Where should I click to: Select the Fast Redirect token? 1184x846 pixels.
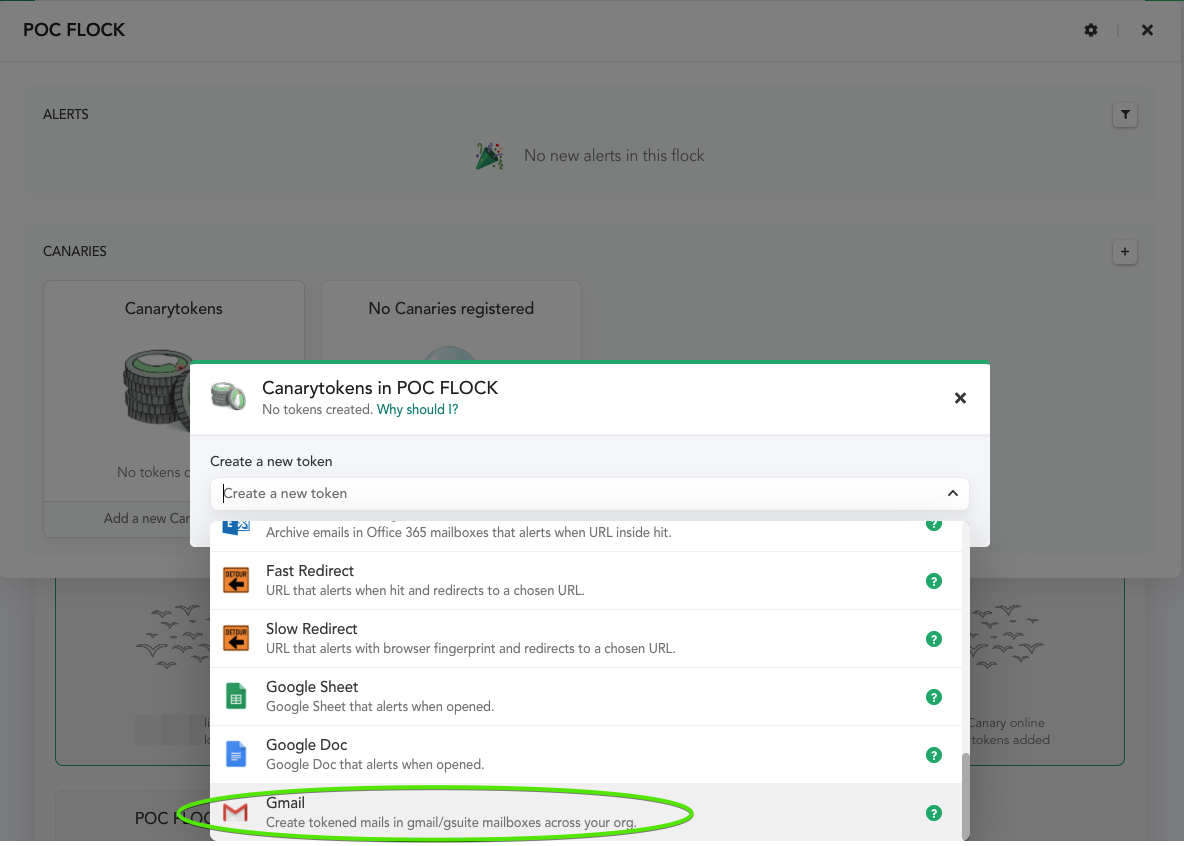586,581
